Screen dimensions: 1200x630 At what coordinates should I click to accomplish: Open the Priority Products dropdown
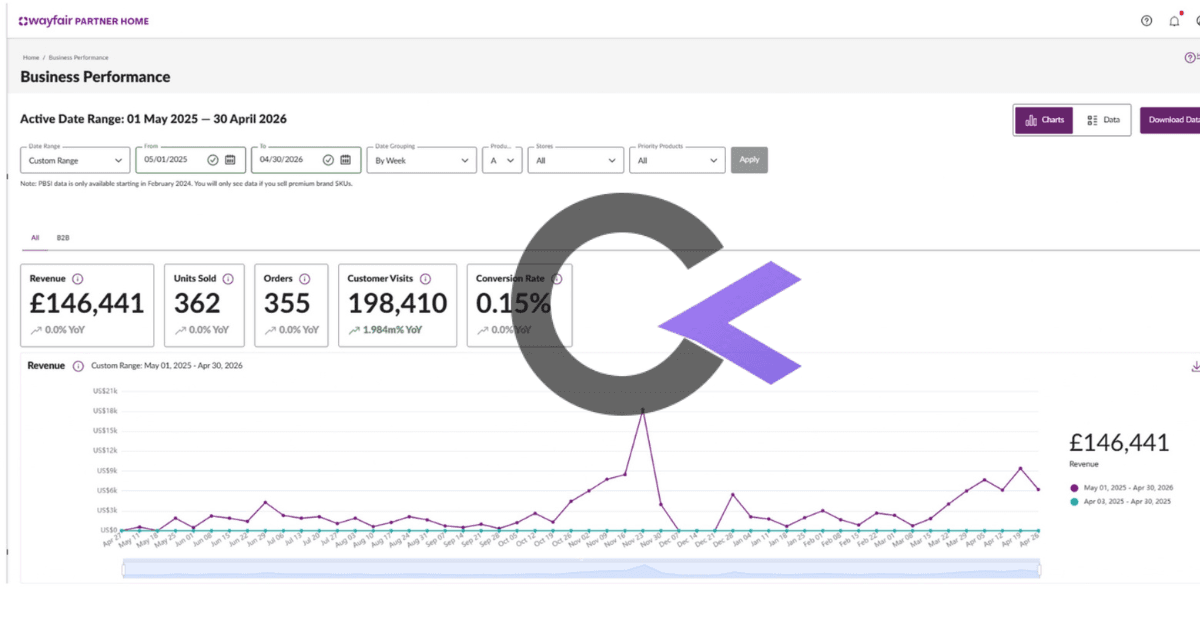677,160
